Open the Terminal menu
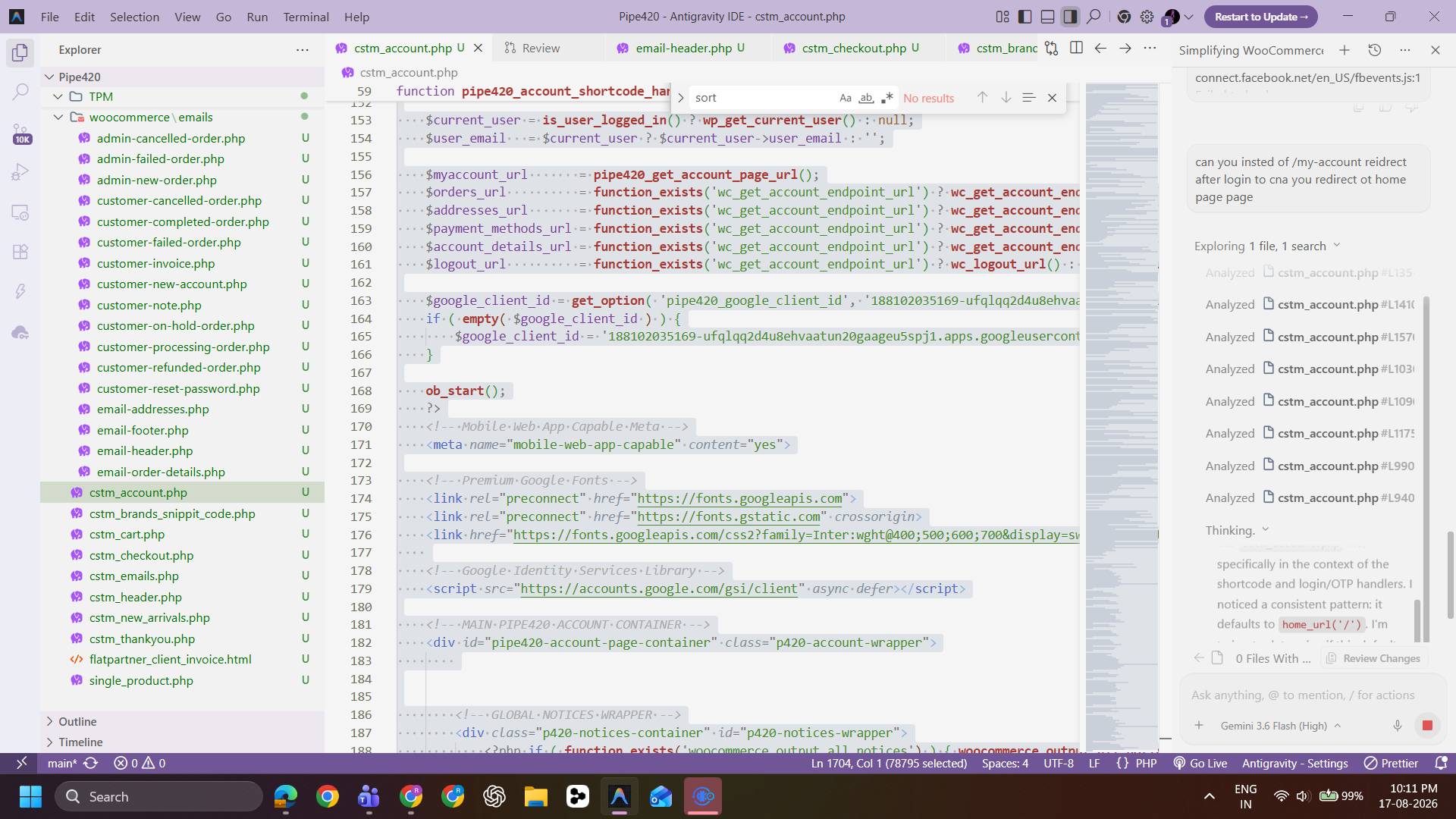This screenshot has width=1456, height=819. (306, 17)
